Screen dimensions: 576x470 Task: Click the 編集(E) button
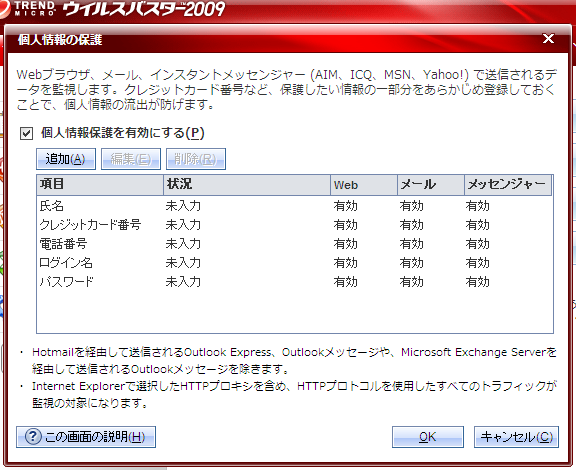point(131,159)
